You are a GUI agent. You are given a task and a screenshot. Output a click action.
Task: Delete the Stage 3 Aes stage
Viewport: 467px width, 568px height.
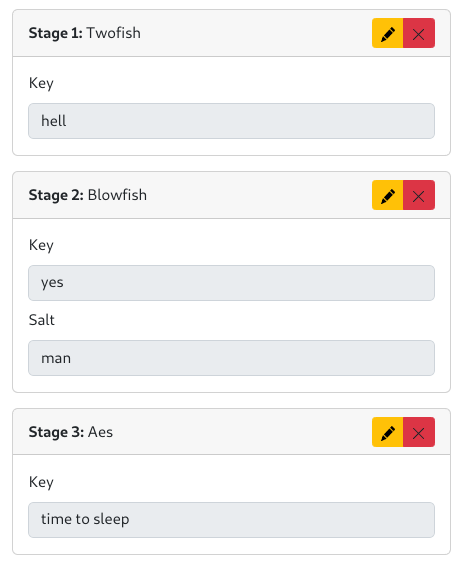click(x=419, y=432)
